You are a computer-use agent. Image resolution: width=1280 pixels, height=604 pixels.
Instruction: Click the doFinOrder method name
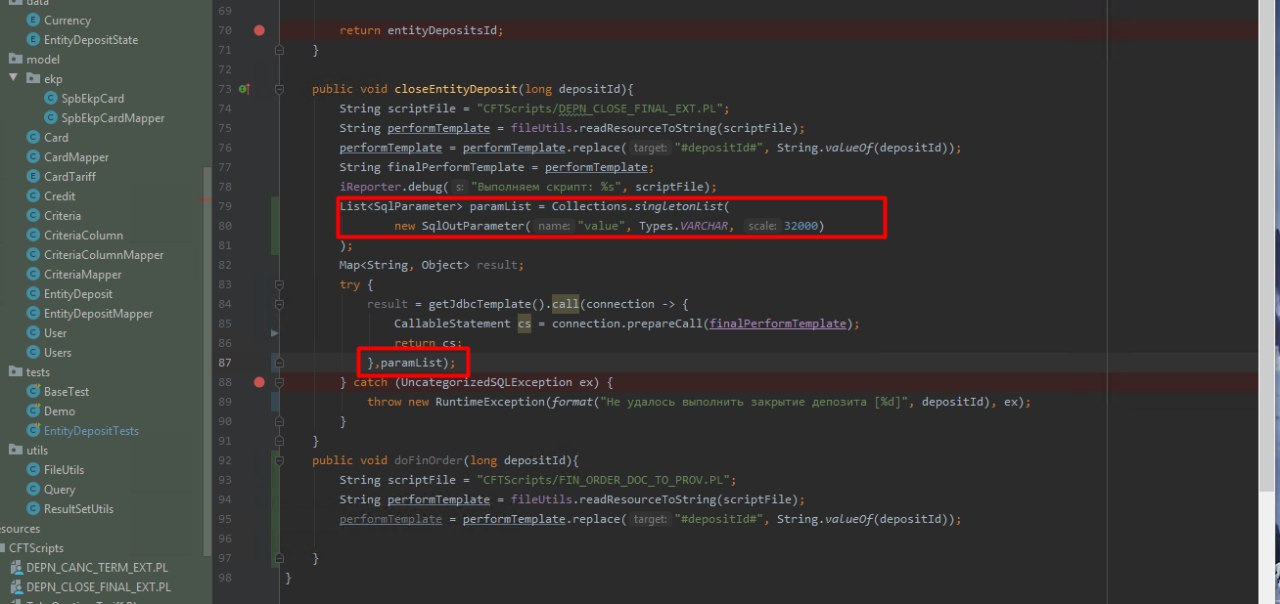[x=428, y=460]
